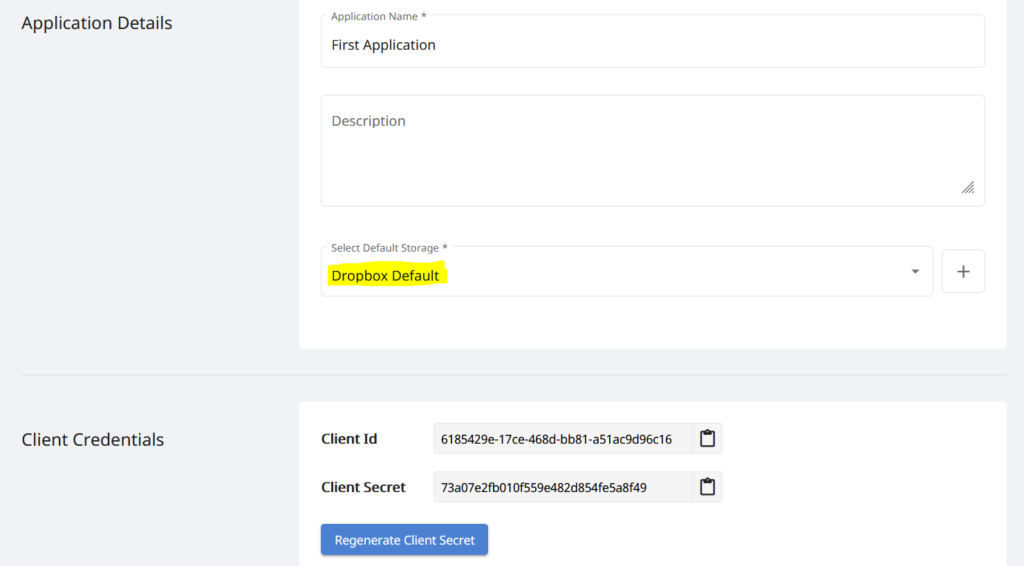Click the Client Credentials section heading

coord(93,439)
